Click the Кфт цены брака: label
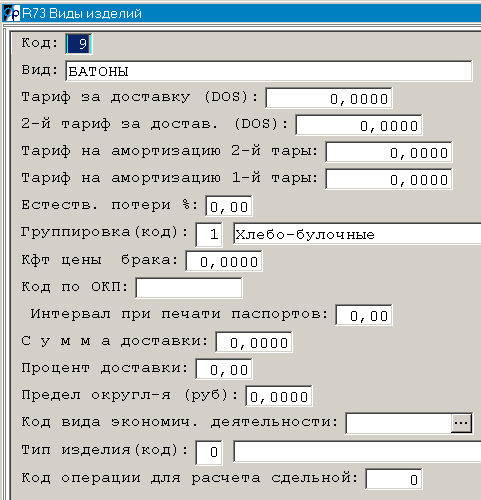 point(100,259)
